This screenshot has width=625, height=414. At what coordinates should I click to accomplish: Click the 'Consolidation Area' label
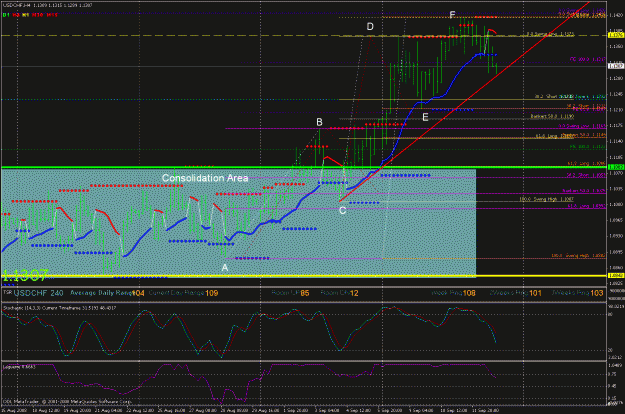tap(205, 178)
